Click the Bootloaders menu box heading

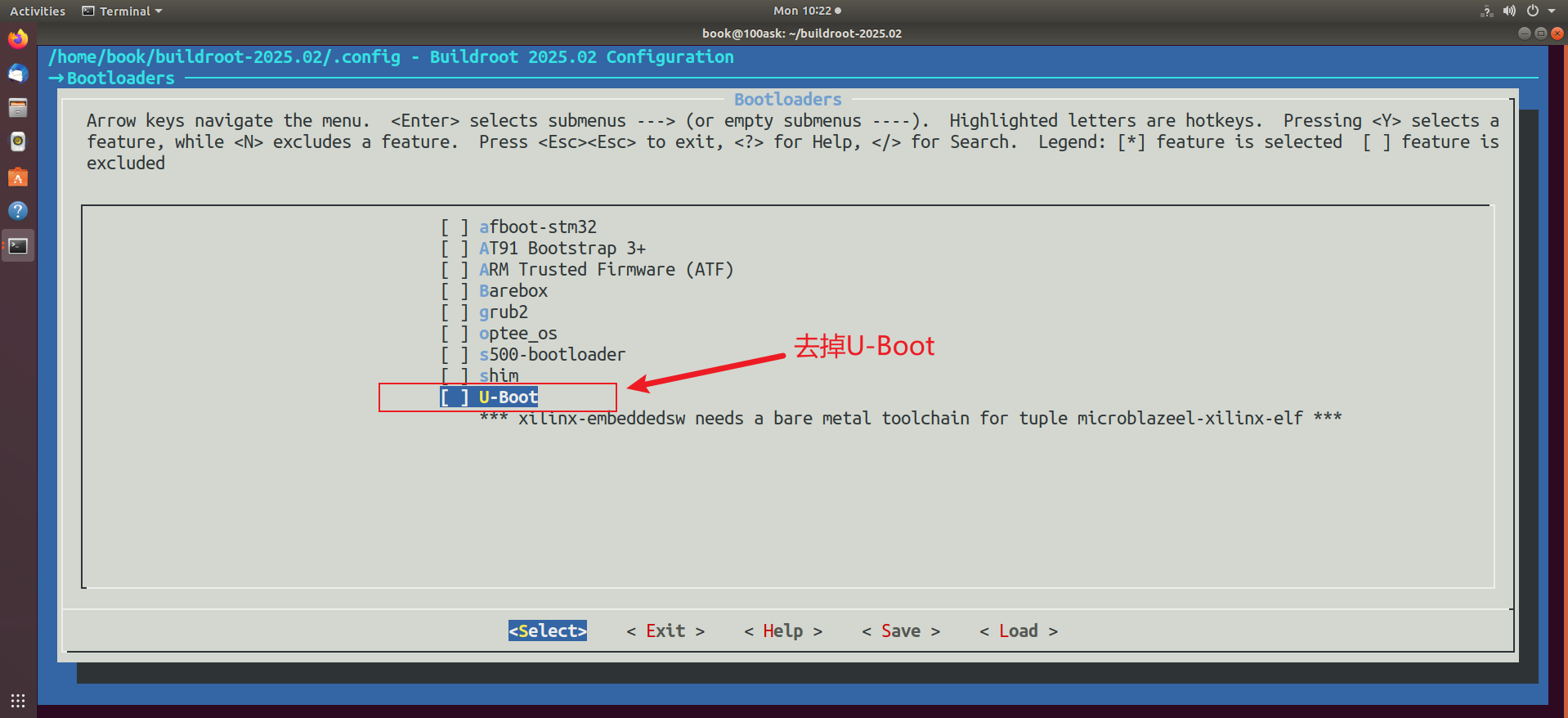(x=787, y=99)
